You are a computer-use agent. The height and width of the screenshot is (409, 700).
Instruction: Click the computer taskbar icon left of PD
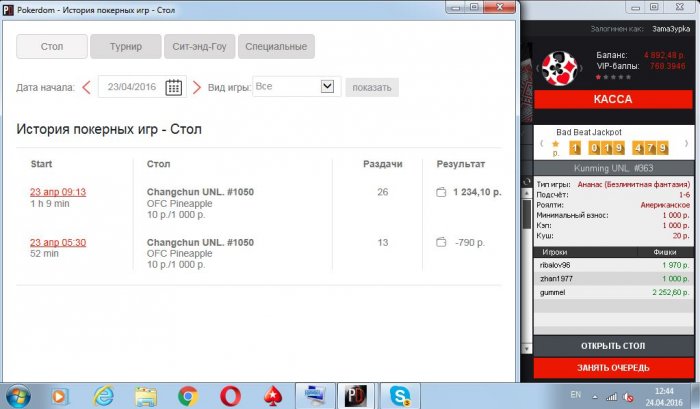tap(315, 396)
